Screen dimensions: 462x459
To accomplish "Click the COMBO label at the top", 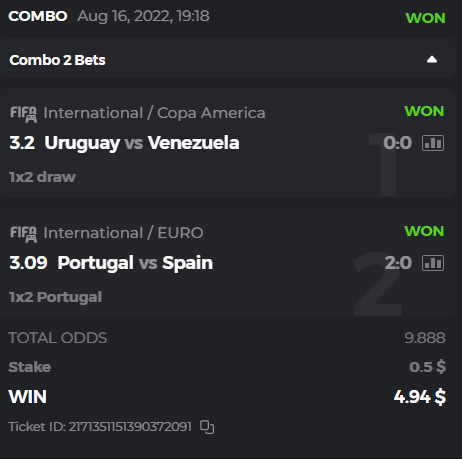I will click(x=38, y=16).
